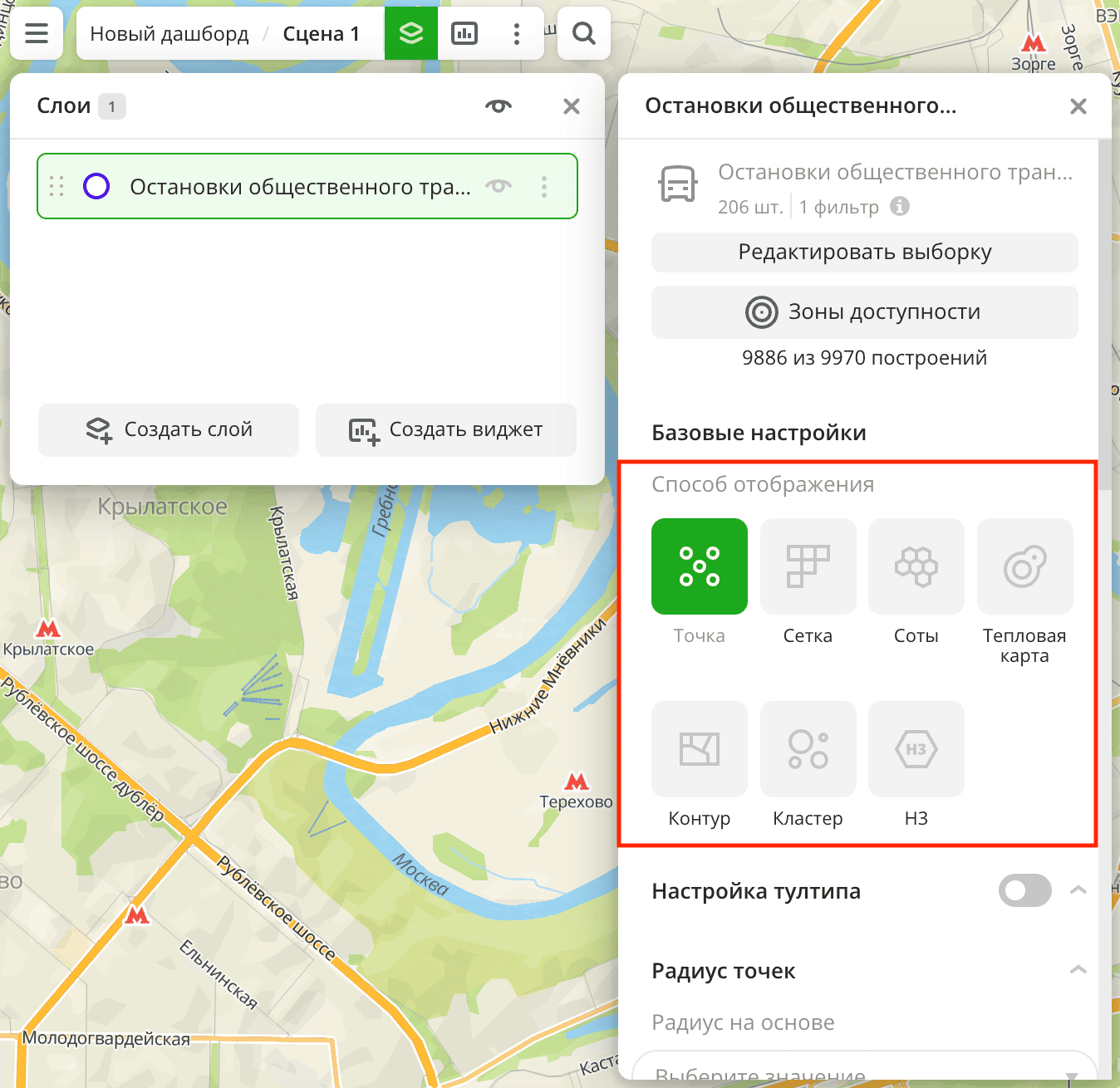Toggle the Настройка тултипа switch

coord(1024,891)
